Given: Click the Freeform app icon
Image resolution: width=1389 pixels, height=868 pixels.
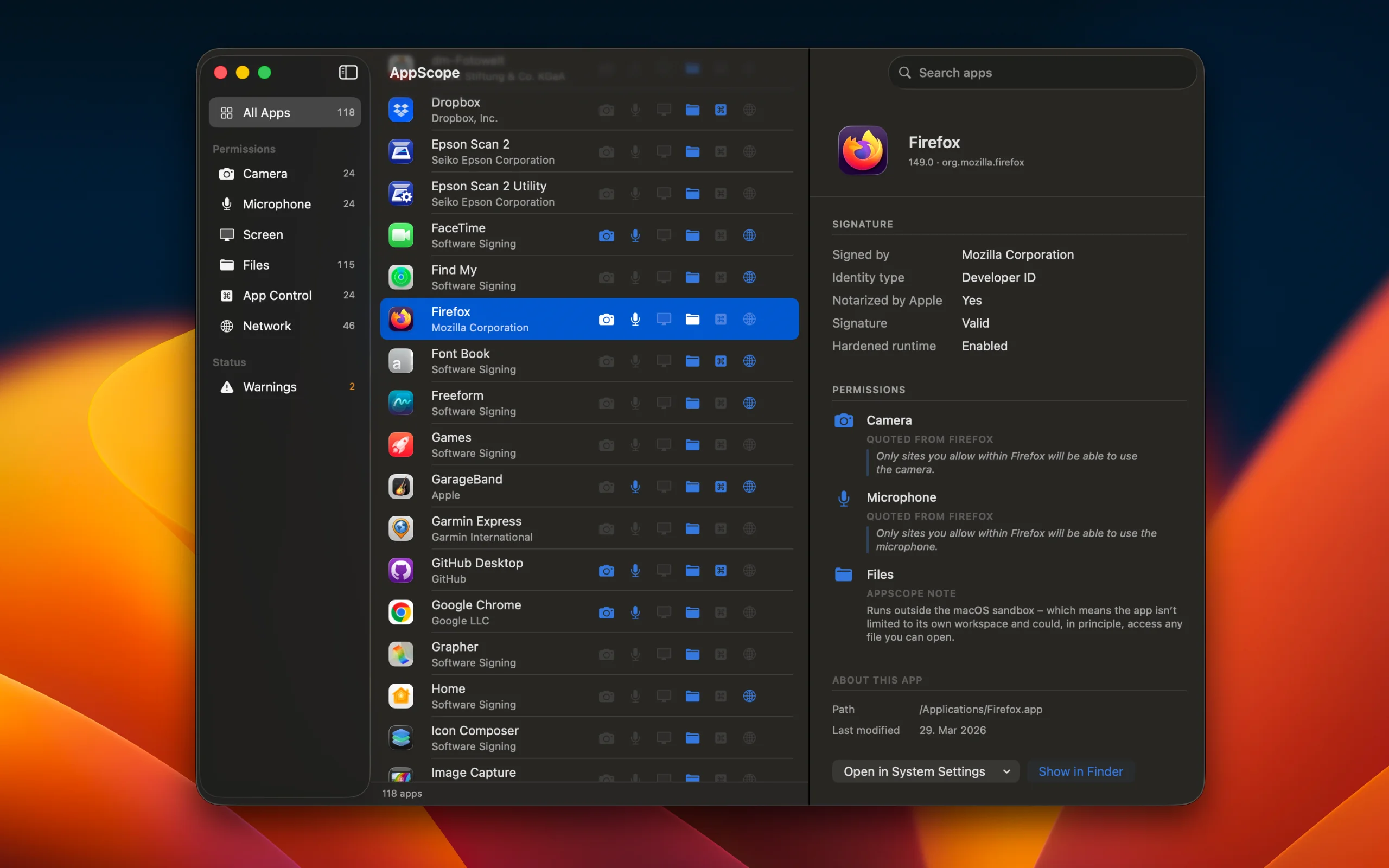Looking at the screenshot, I should (x=400, y=403).
